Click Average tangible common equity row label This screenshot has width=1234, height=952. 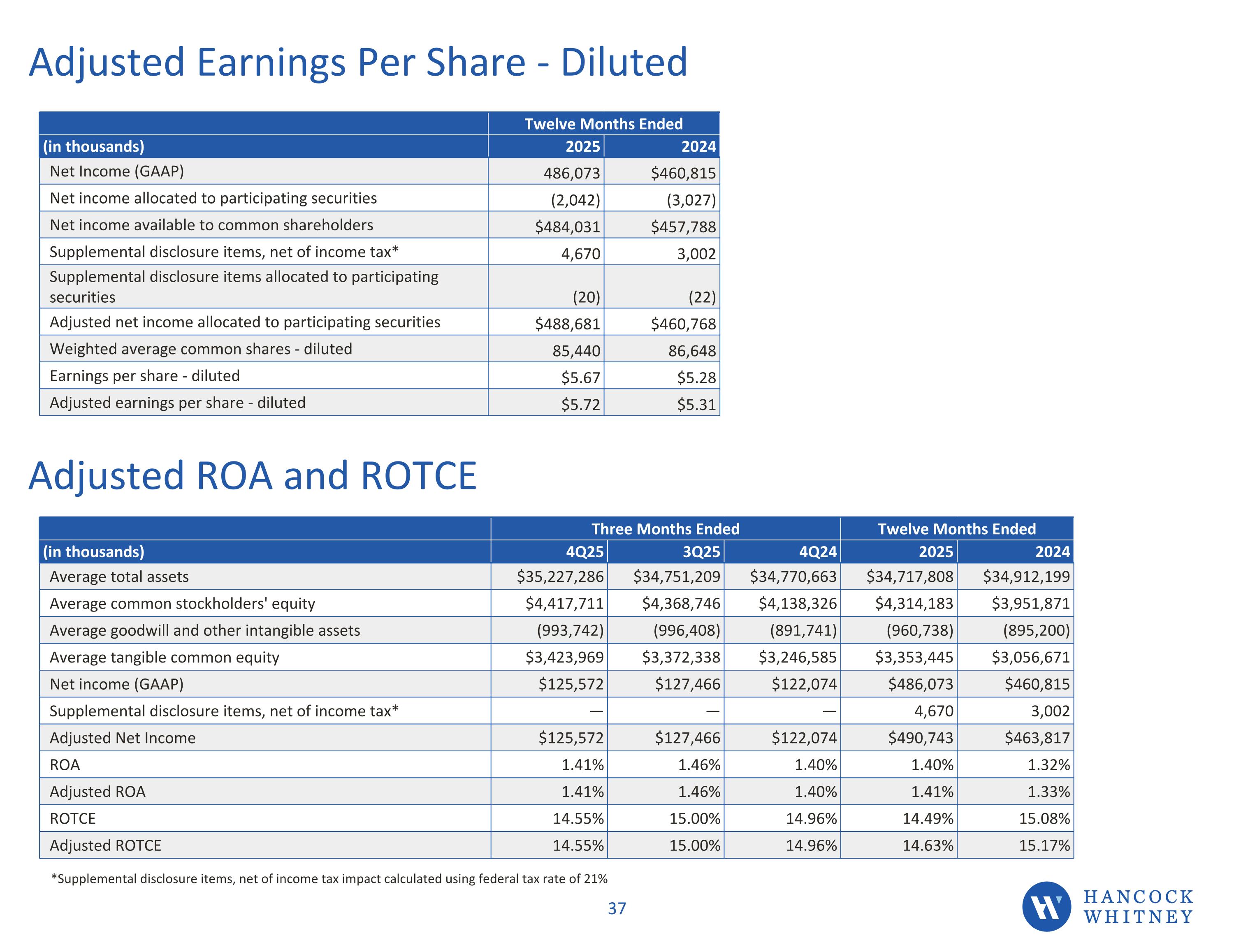tap(165, 658)
